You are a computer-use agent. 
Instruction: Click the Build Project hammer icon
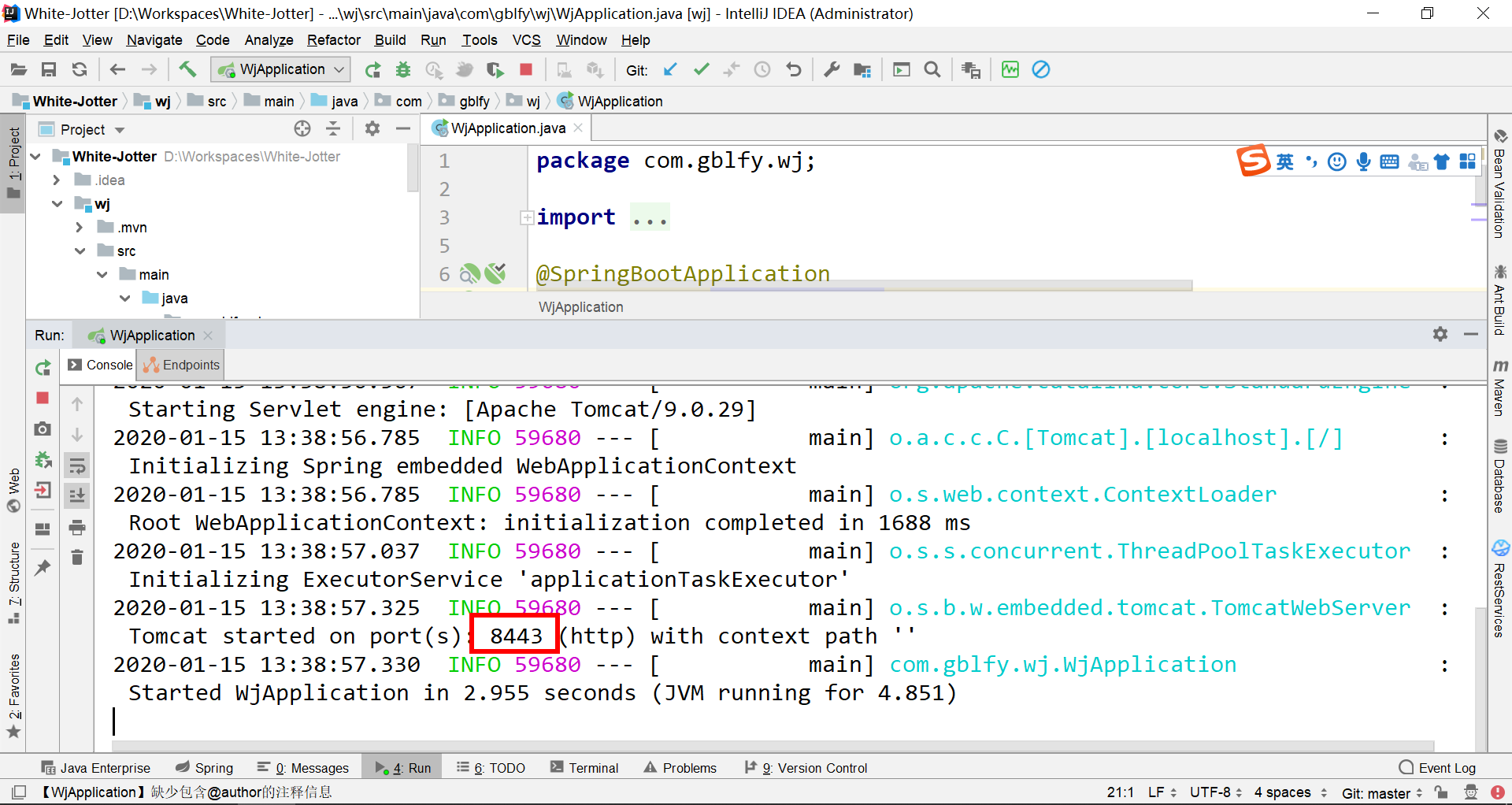(187, 69)
